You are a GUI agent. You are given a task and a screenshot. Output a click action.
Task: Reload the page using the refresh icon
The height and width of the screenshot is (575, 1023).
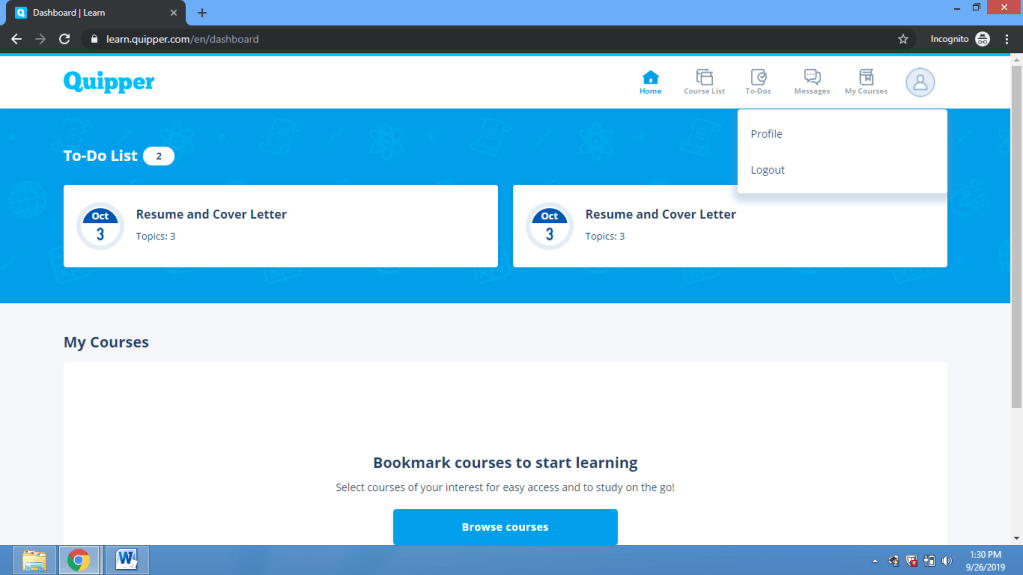coord(65,39)
